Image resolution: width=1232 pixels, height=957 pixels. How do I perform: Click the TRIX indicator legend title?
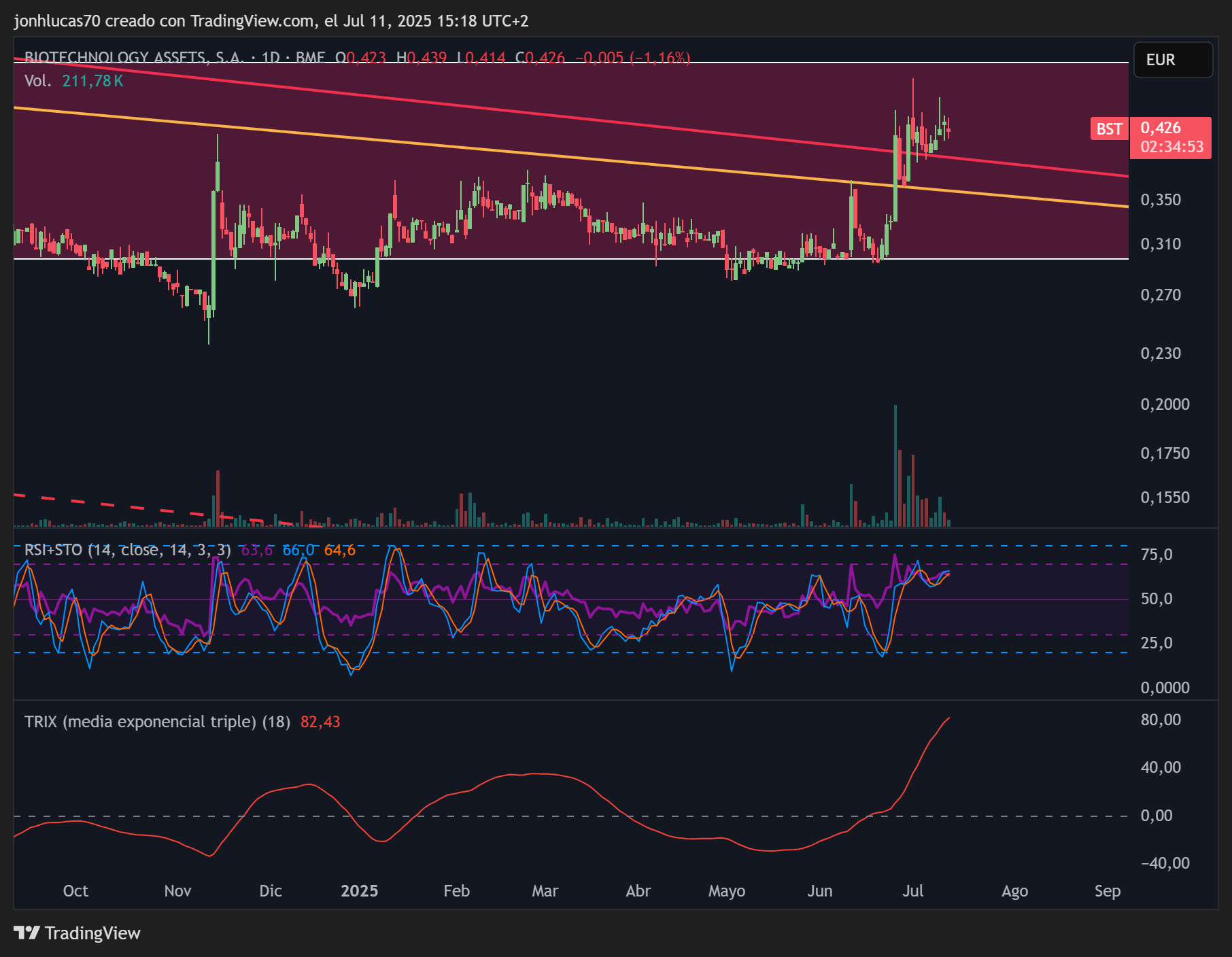tap(157, 722)
